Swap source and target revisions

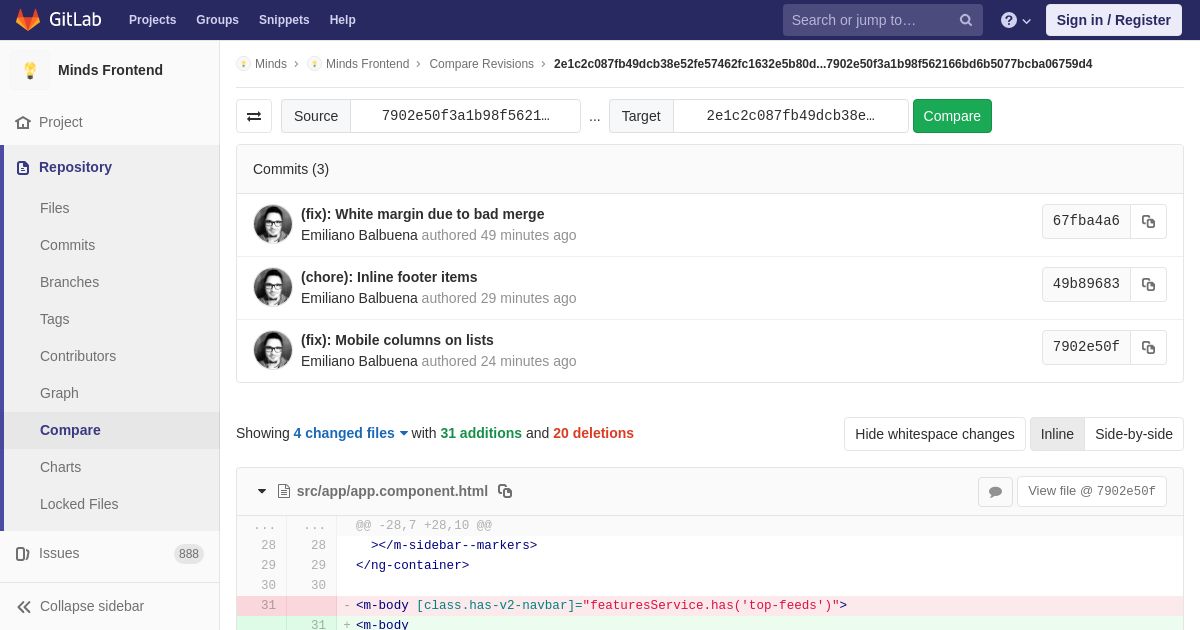point(254,116)
